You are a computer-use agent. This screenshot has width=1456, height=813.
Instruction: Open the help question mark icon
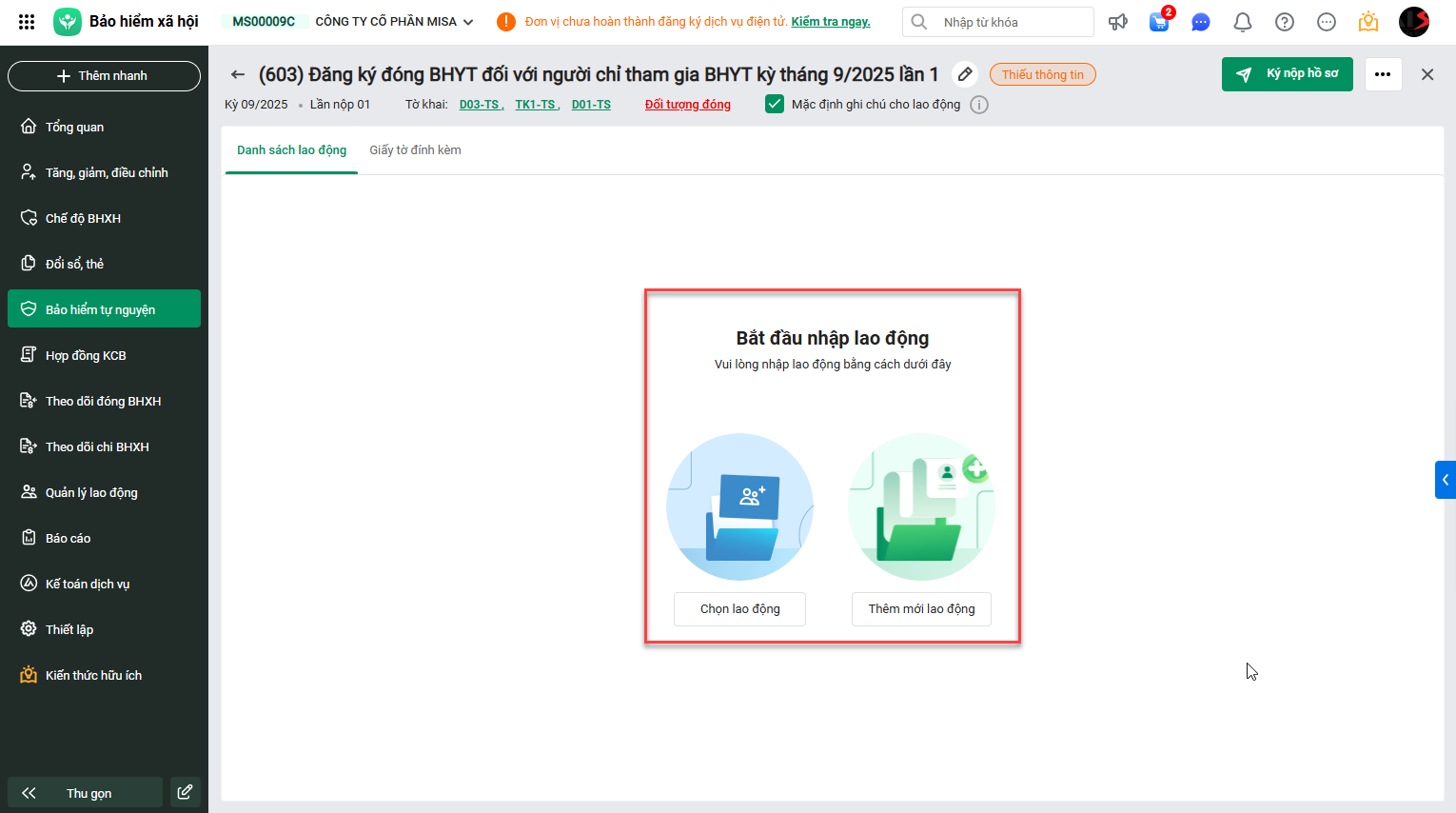(1285, 22)
